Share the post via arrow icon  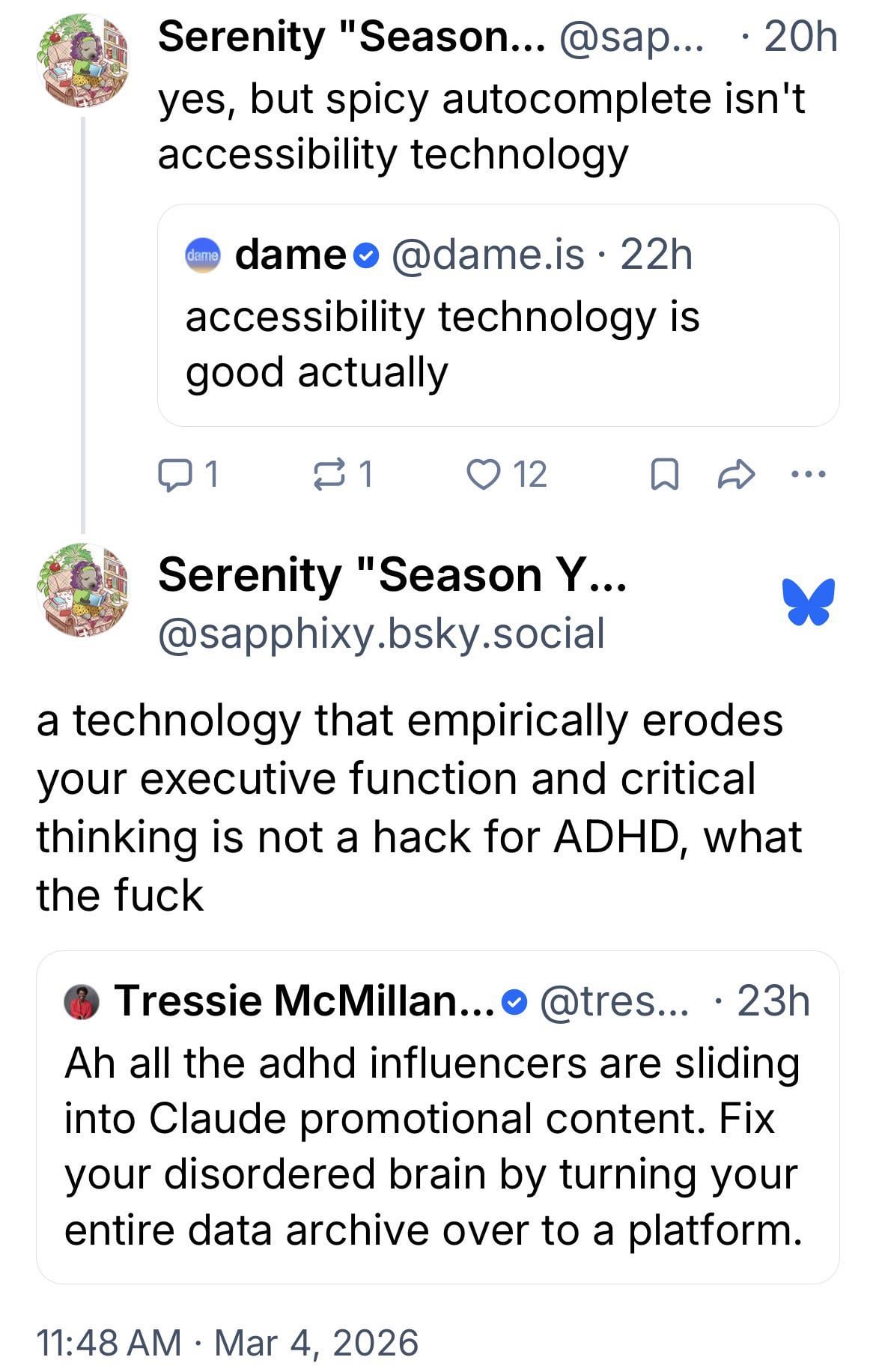pyautogui.click(x=736, y=475)
